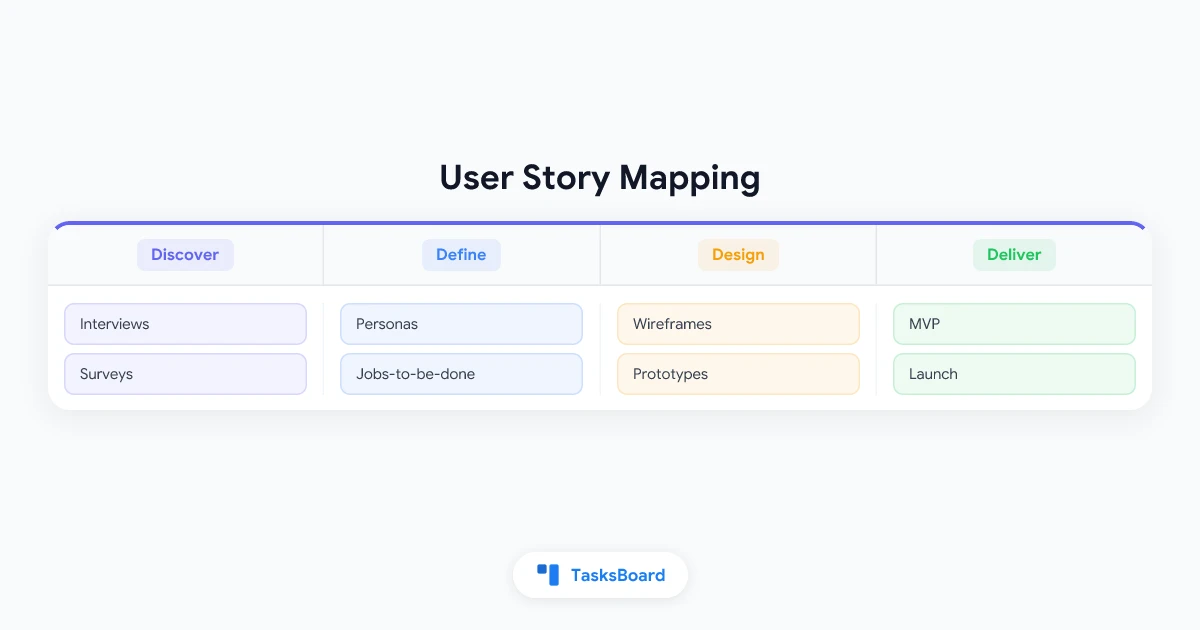Viewport: 1200px width, 630px height.
Task: Open the Wireframes card
Action: pos(738,324)
